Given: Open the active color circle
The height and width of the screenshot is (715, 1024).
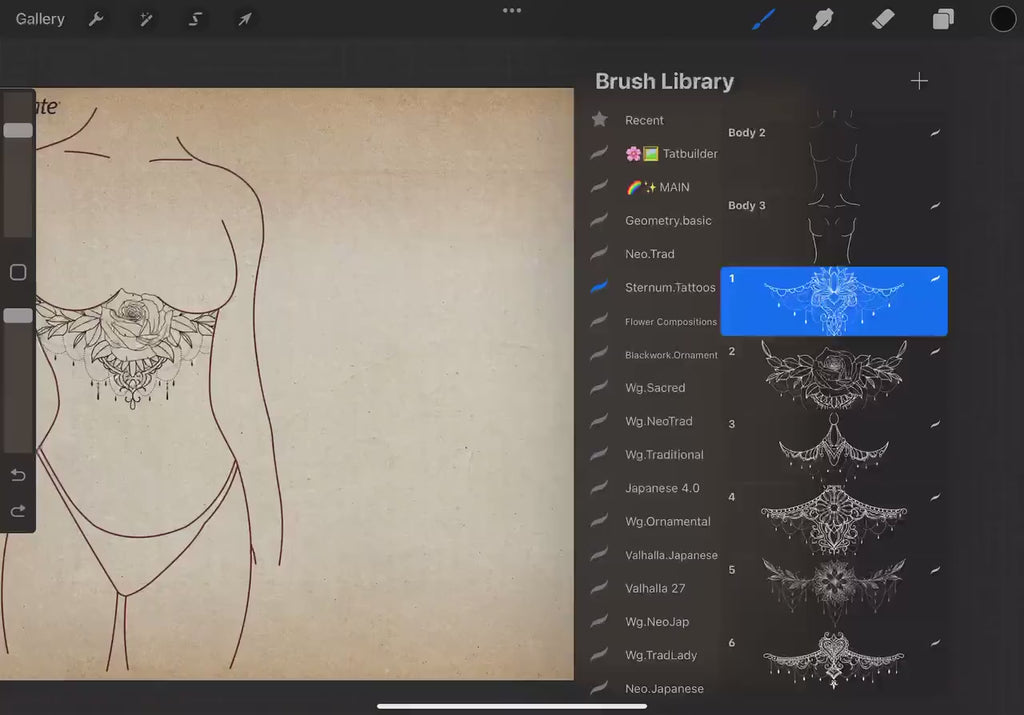Looking at the screenshot, I should 1002,19.
